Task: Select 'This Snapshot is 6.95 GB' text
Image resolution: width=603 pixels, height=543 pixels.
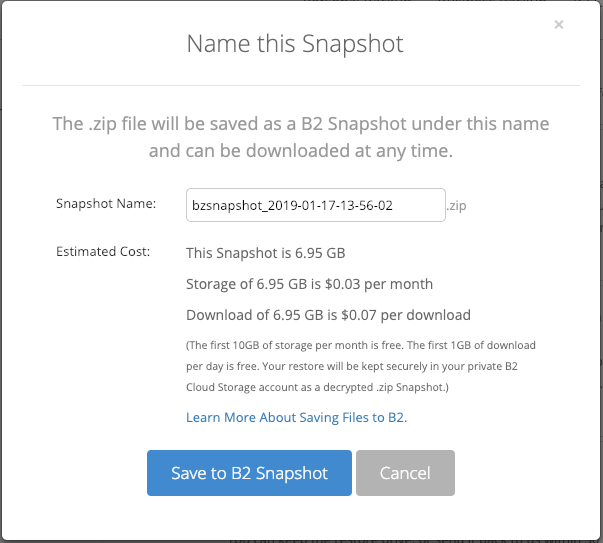Action: 266,253
